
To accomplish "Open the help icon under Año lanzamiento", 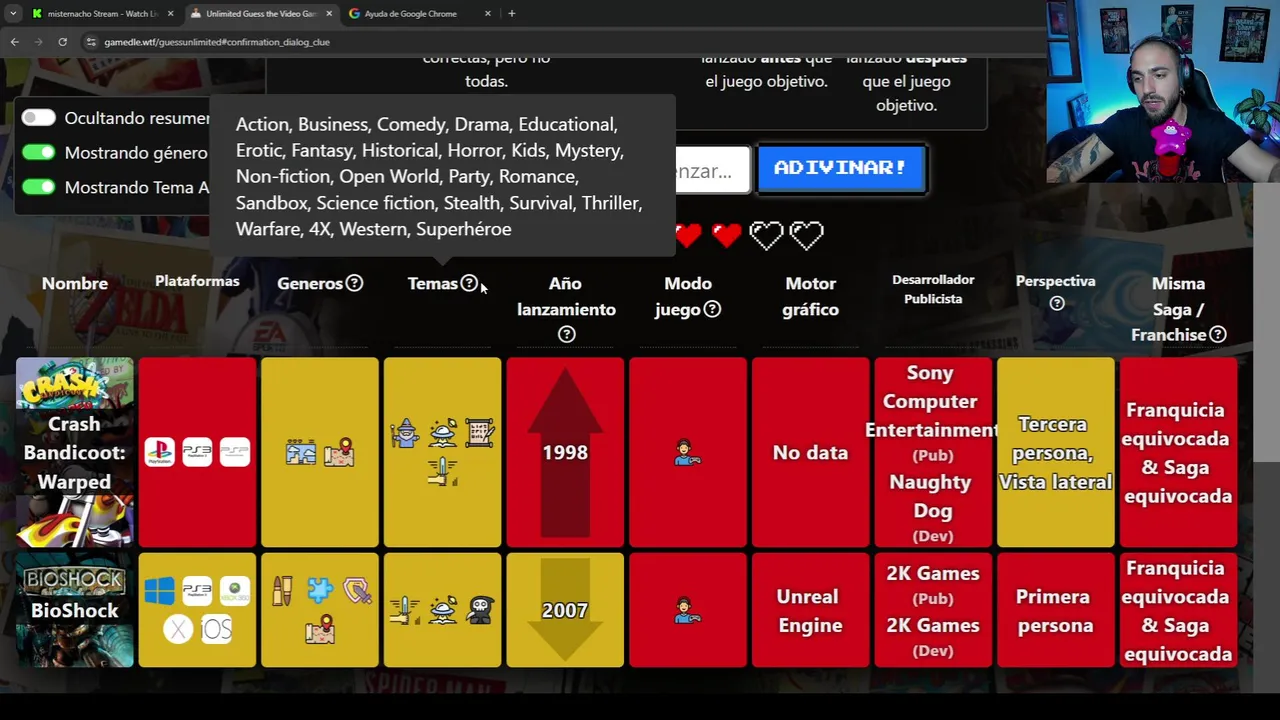I will point(566,334).
